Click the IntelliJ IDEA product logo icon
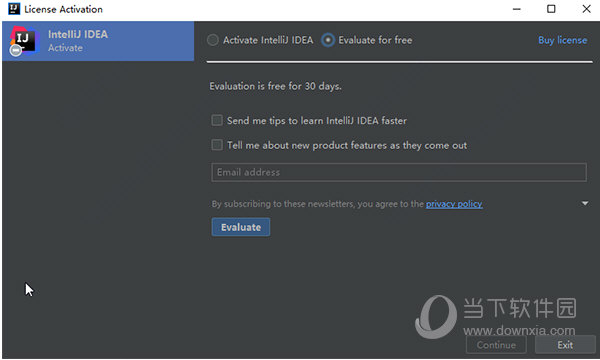Image resolution: width=600 pixels, height=360 pixels. pos(24,41)
